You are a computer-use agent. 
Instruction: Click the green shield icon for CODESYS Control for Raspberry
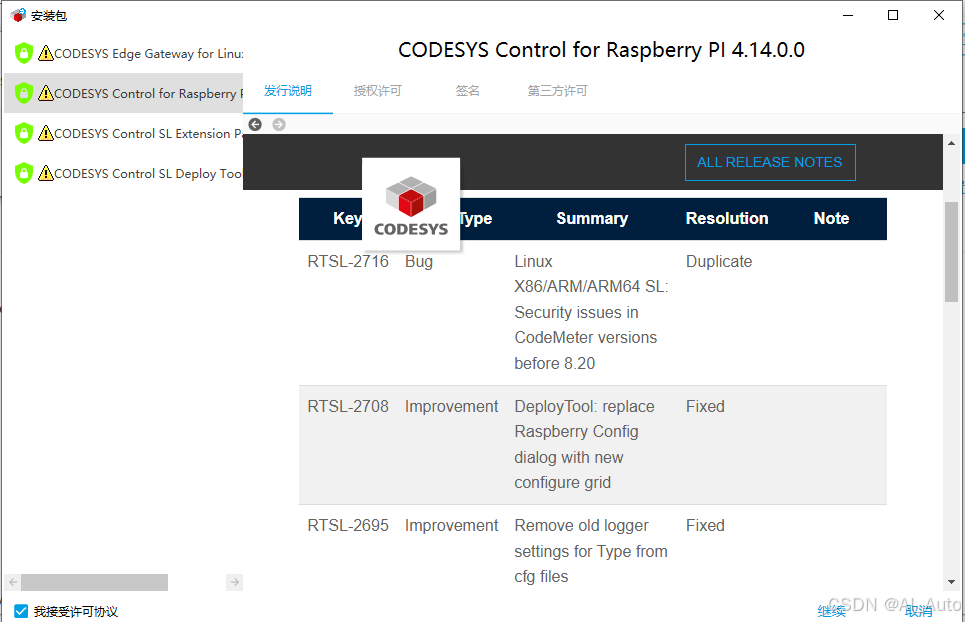click(23, 94)
